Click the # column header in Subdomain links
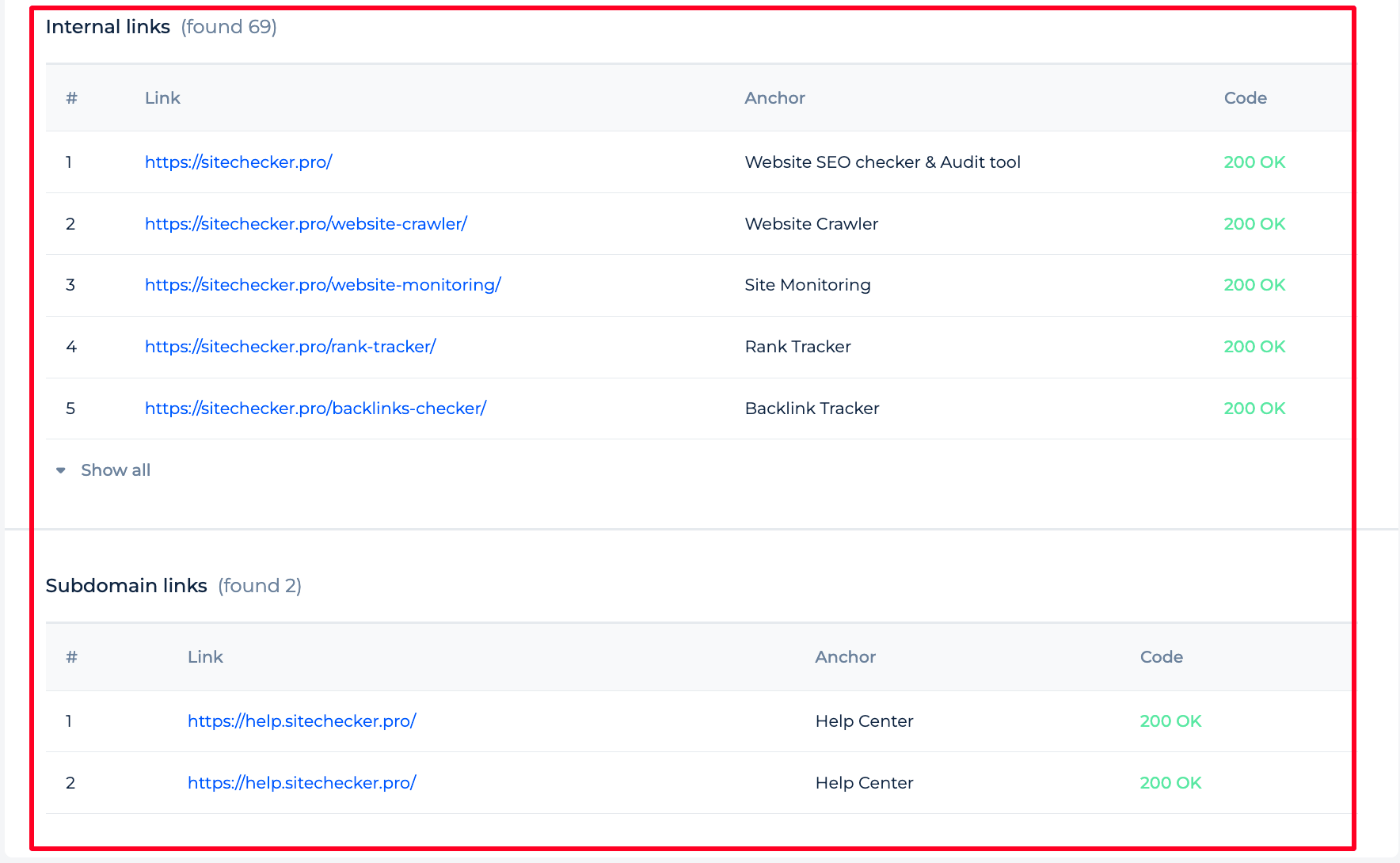 point(71,657)
